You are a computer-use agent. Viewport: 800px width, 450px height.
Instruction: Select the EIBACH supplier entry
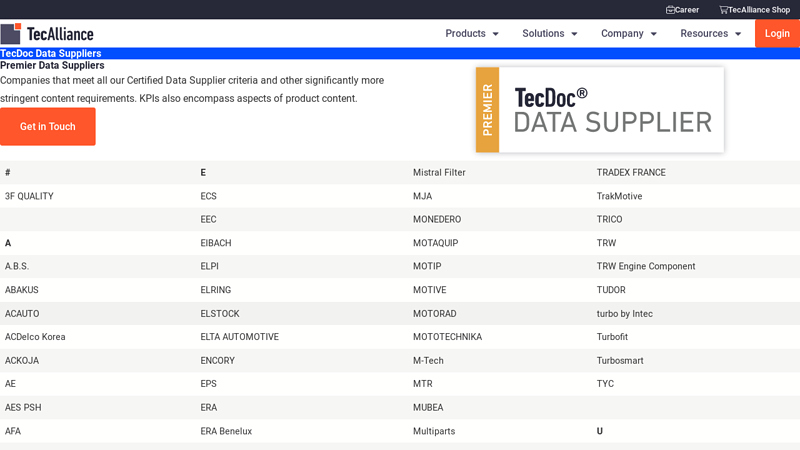pos(216,243)
